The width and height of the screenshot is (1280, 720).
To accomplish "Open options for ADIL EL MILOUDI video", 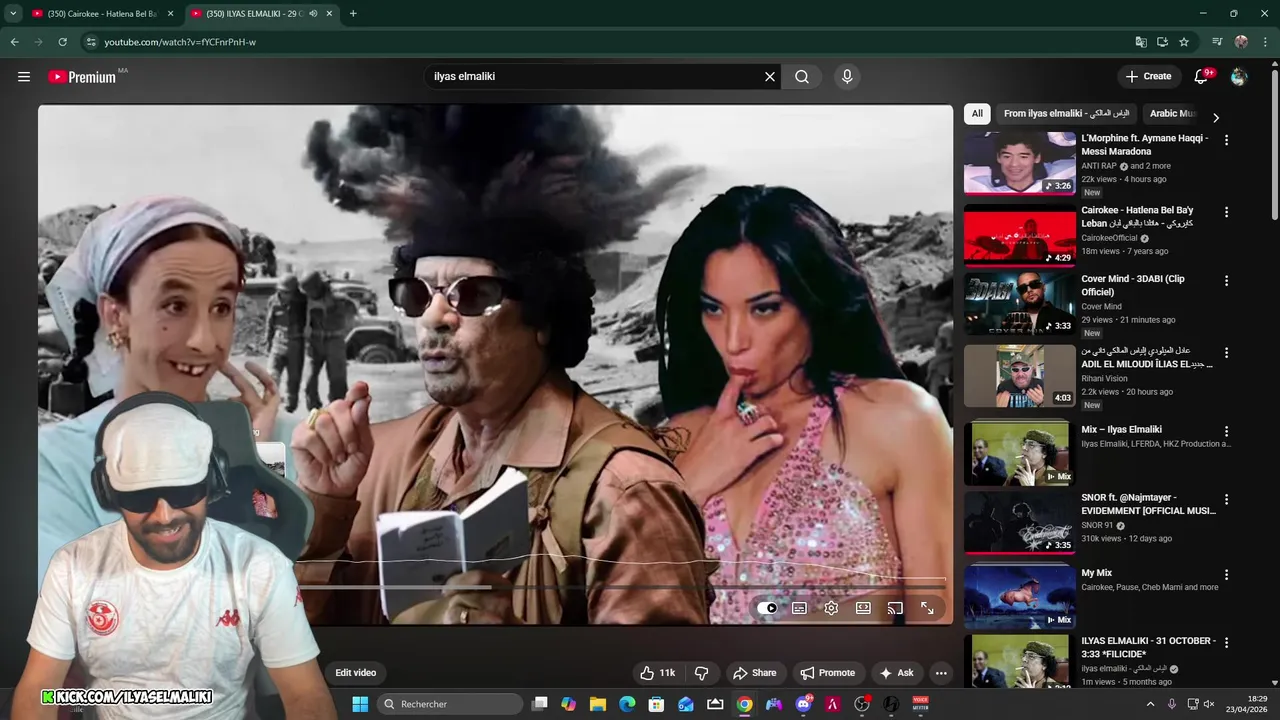I will coord(1226,353).
